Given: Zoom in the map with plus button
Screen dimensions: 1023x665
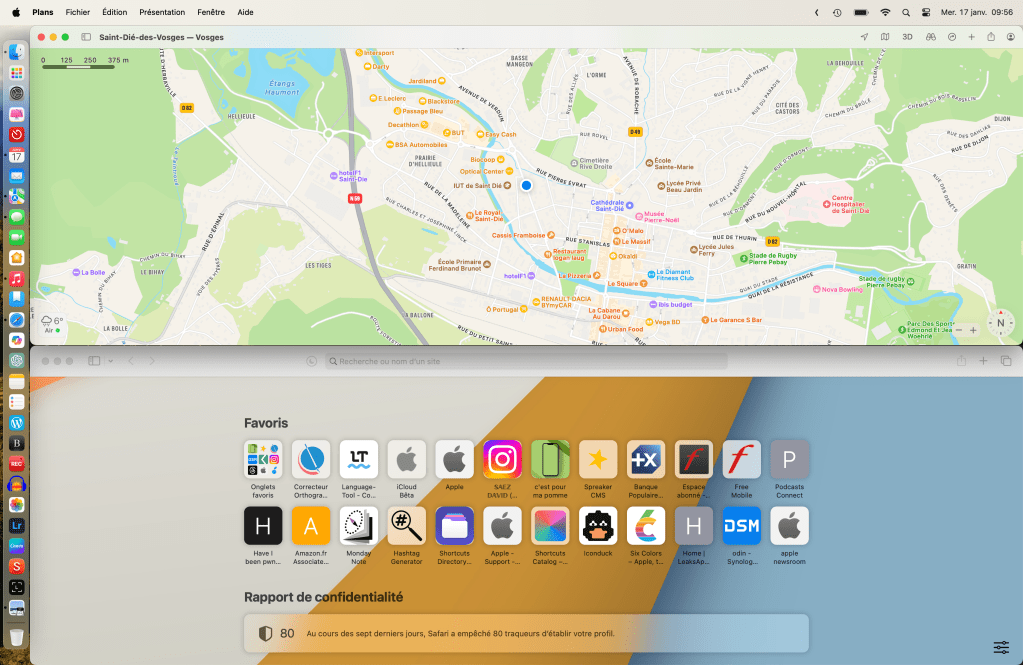Looking at the screenshot, I should [974, 329].
